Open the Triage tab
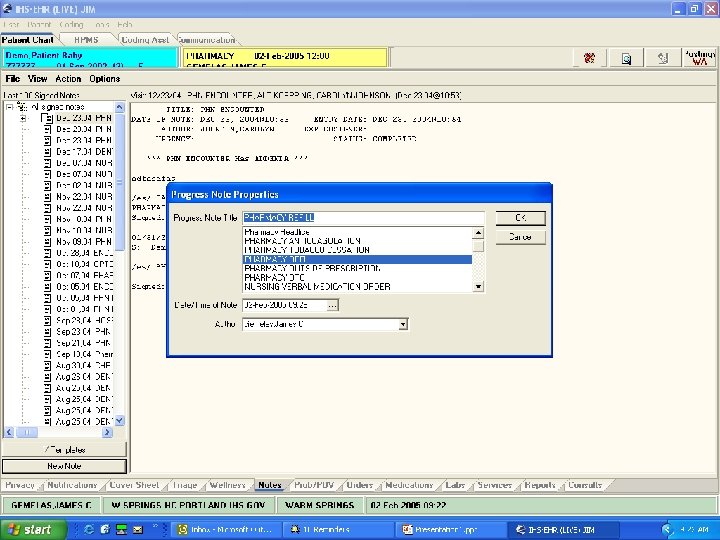The width and height of the screenshot is (720, 540). pyautogui.click(x=185, y=485)
